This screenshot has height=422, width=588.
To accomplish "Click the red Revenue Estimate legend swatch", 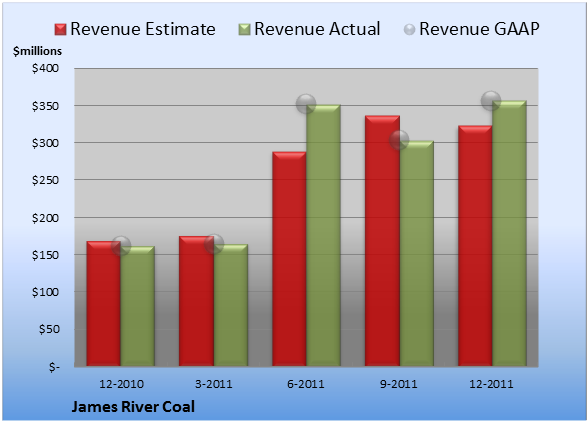I will point(60,30).
